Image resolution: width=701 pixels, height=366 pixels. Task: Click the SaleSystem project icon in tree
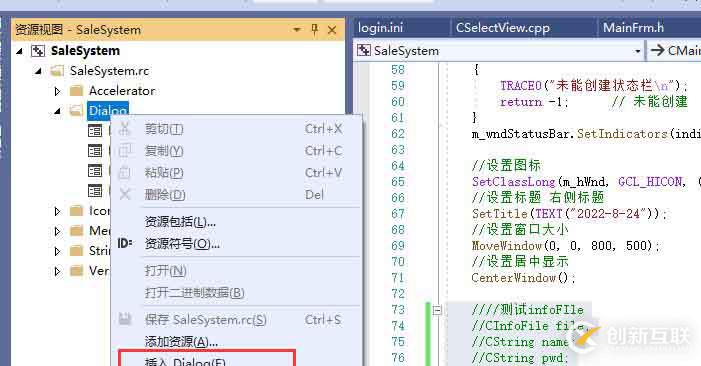[x=38, y=51]
